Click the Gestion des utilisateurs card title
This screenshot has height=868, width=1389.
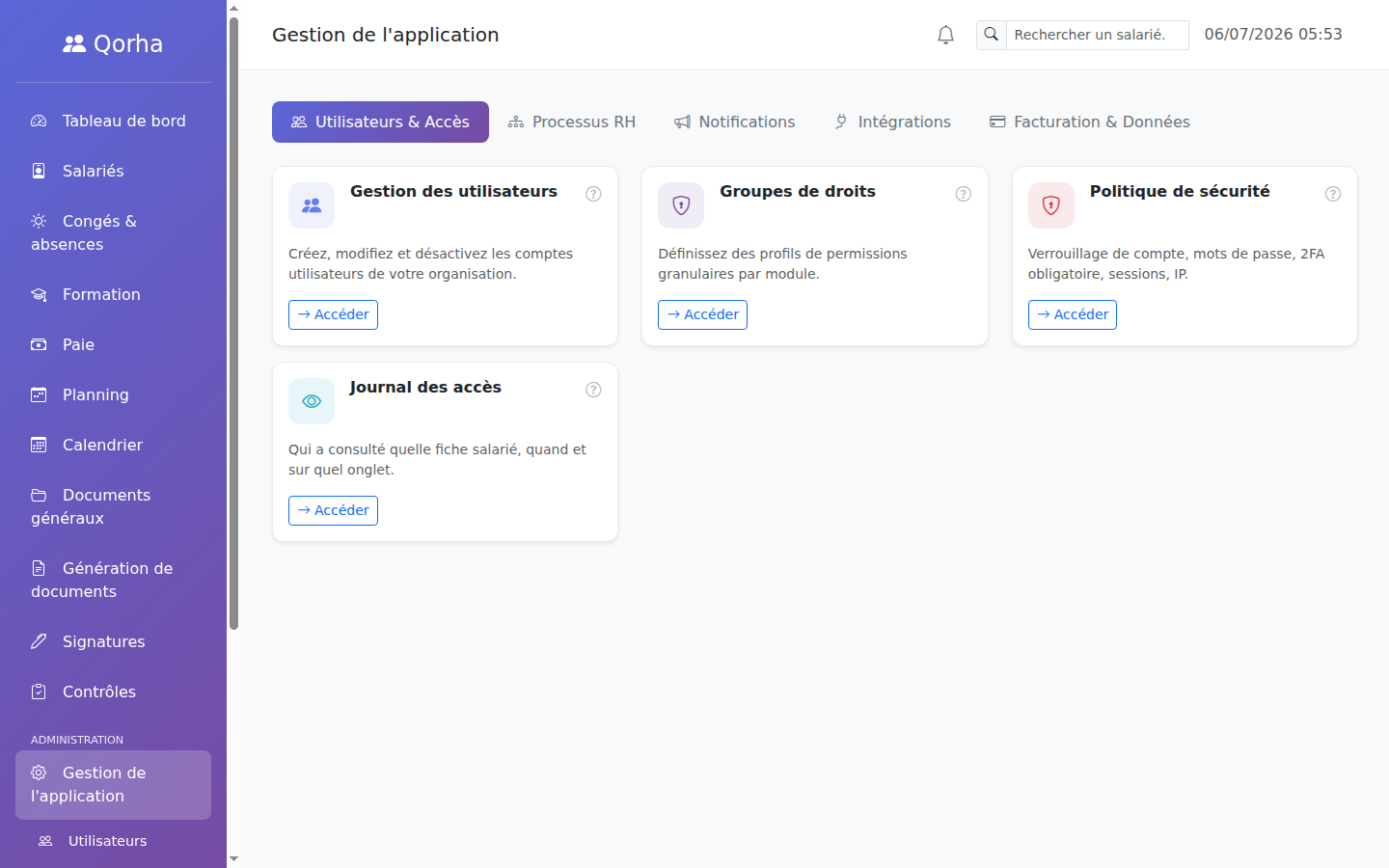[x=453, y=191]
